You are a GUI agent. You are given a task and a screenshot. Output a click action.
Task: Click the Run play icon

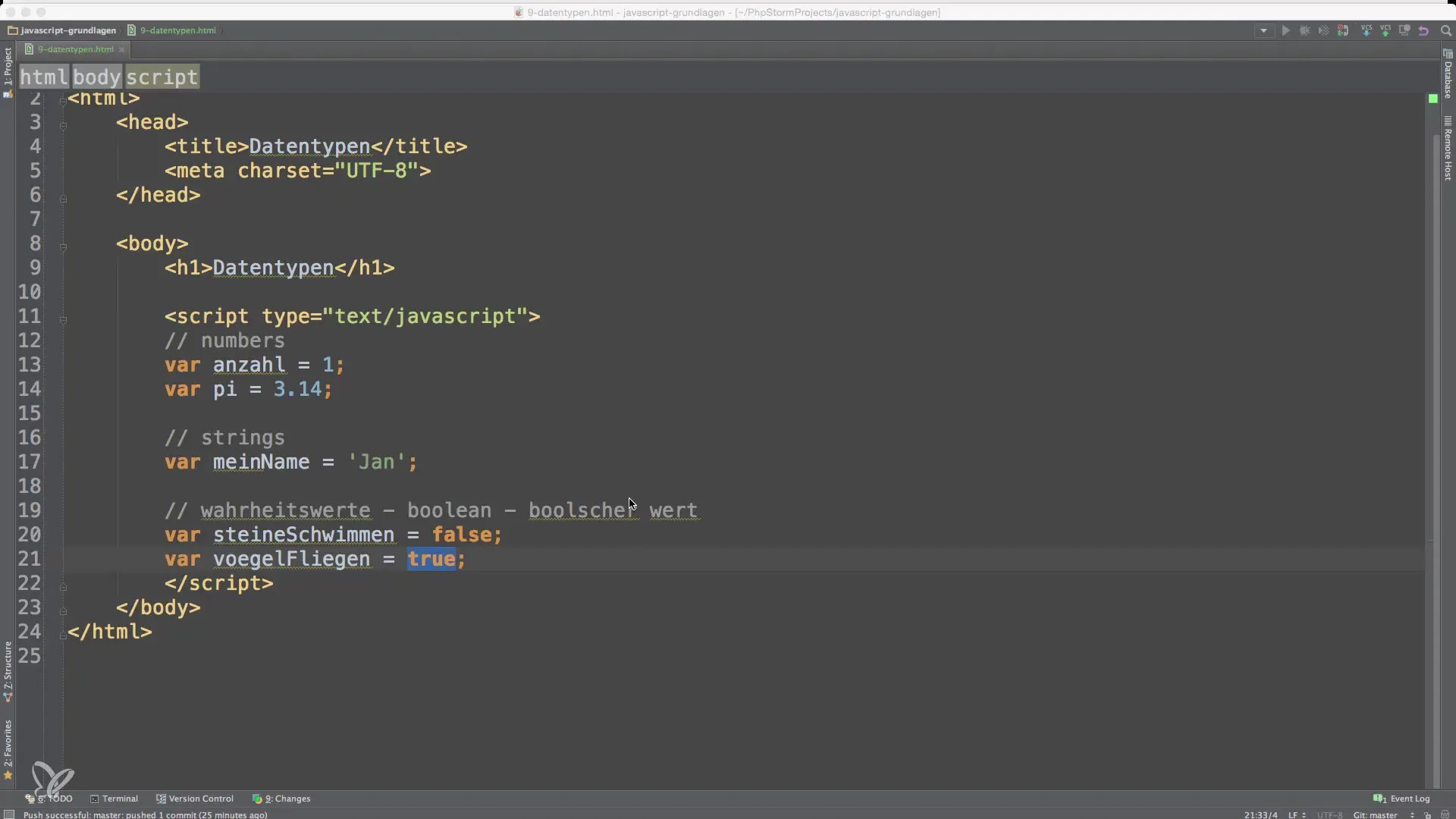pyautogui.click(x=1285, y=31)
